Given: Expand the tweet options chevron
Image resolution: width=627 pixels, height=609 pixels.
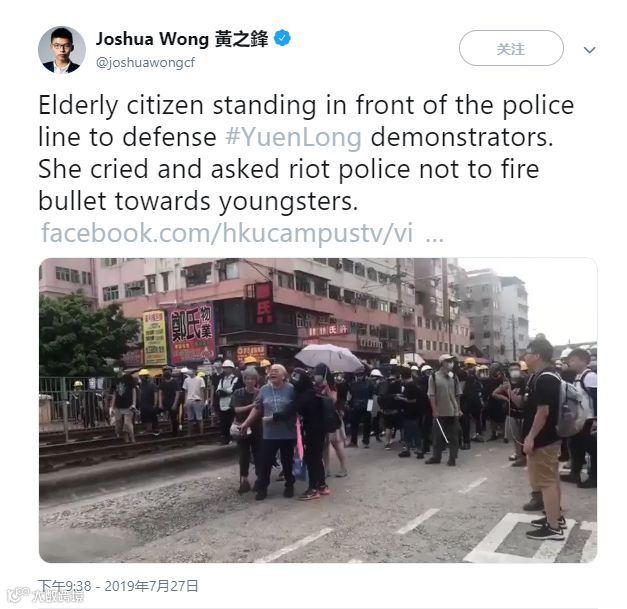Looking at the screenshot, I should pos(589,50).
